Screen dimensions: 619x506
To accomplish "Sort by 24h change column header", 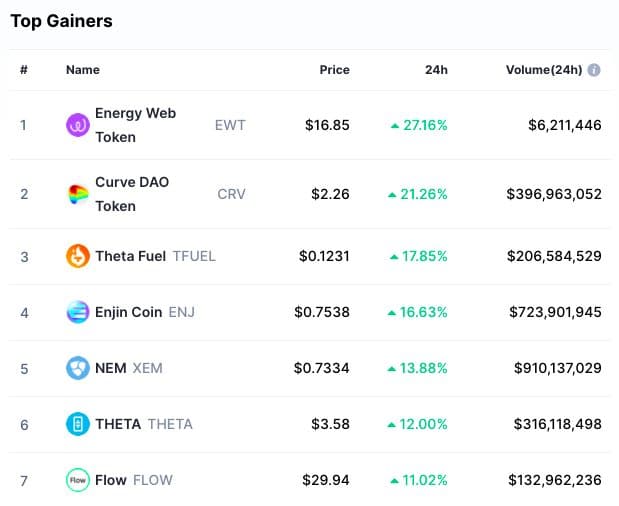I will click(x=436, y=70).
